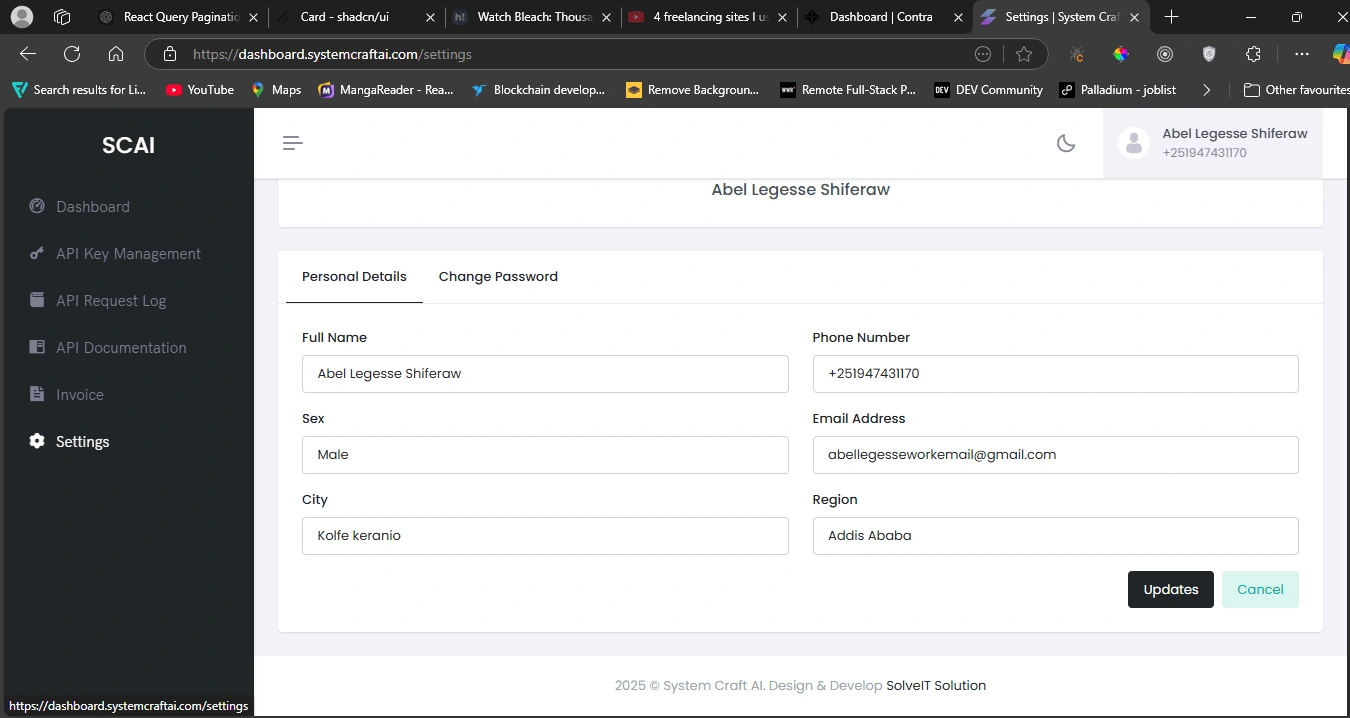1350x718 pixels.
Task: Select the Personal Details tab
Action: (x=354, y=277)
